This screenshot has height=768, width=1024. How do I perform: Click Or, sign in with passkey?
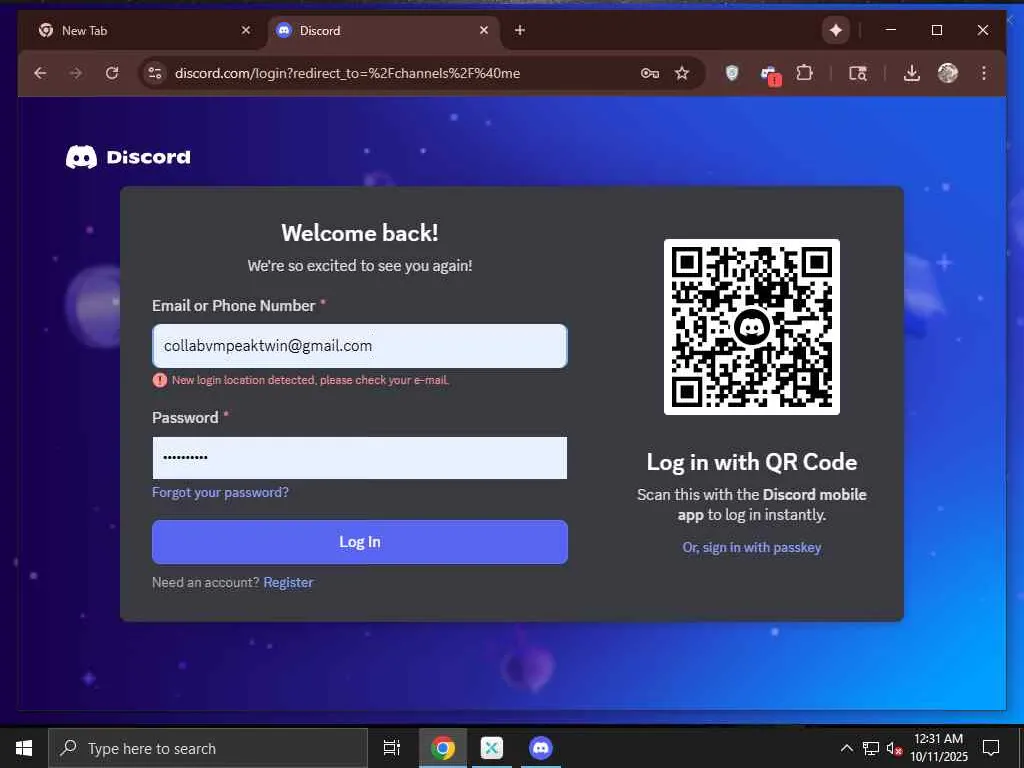point(752,547)
